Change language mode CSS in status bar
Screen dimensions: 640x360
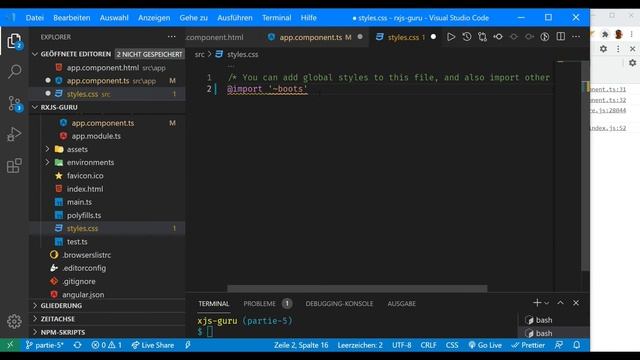point(451,345)
